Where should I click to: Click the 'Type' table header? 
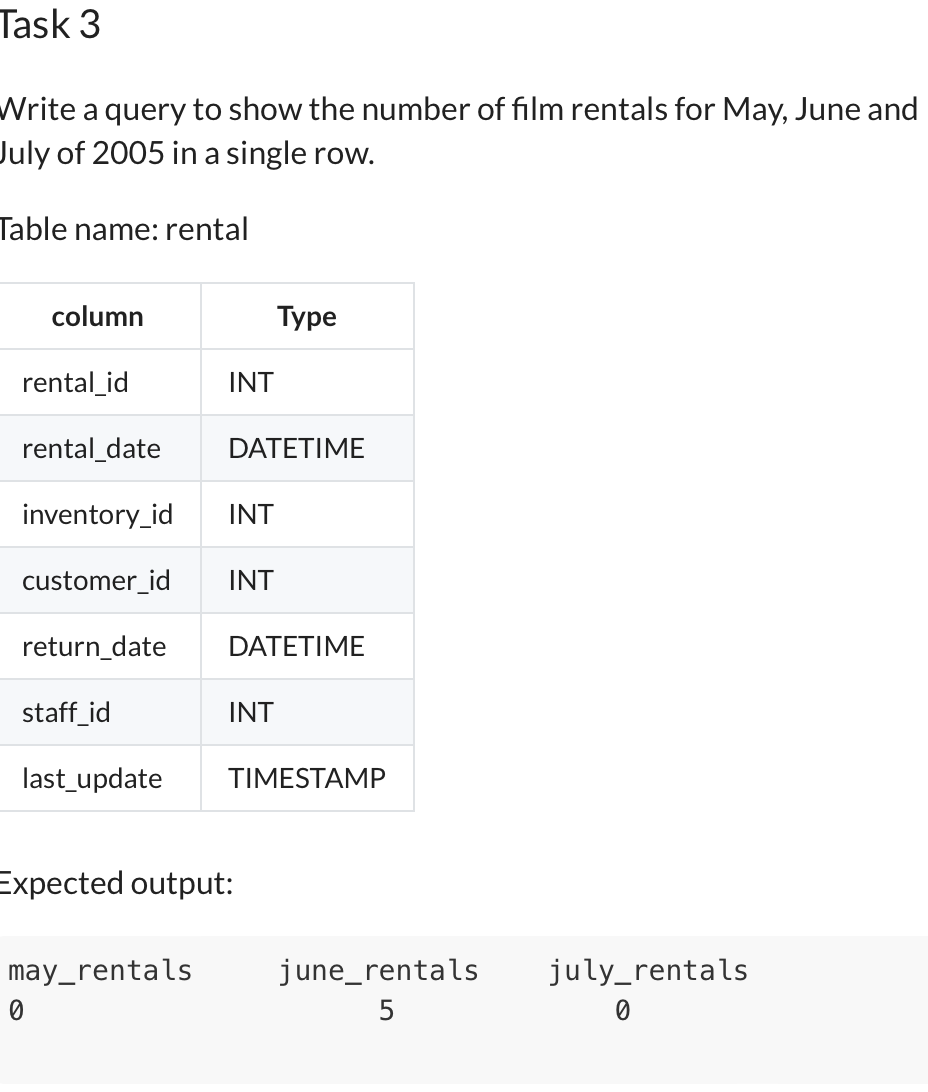[306, 316]
